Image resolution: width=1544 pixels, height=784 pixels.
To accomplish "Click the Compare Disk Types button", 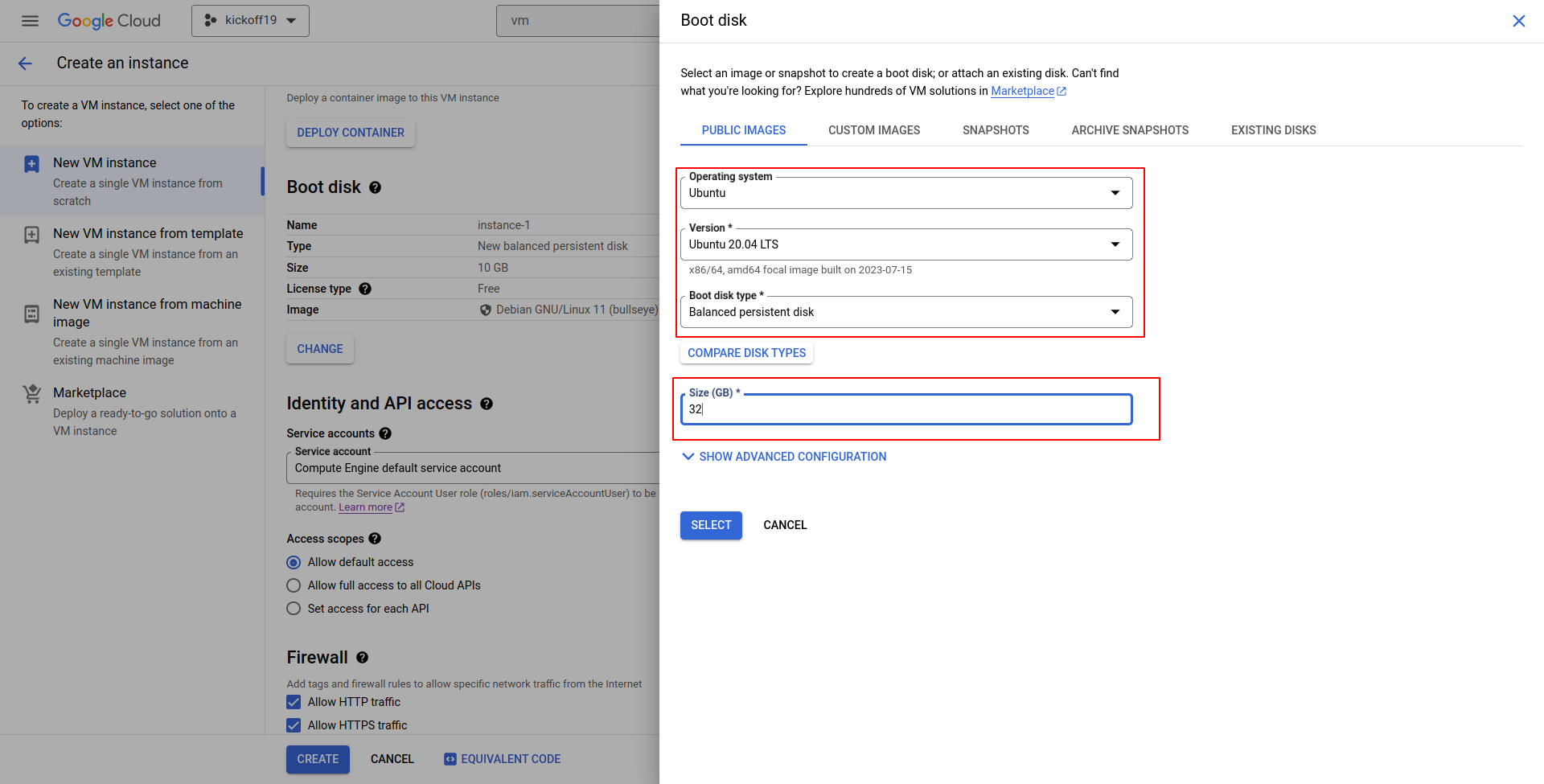I will [x=746, y=353].
